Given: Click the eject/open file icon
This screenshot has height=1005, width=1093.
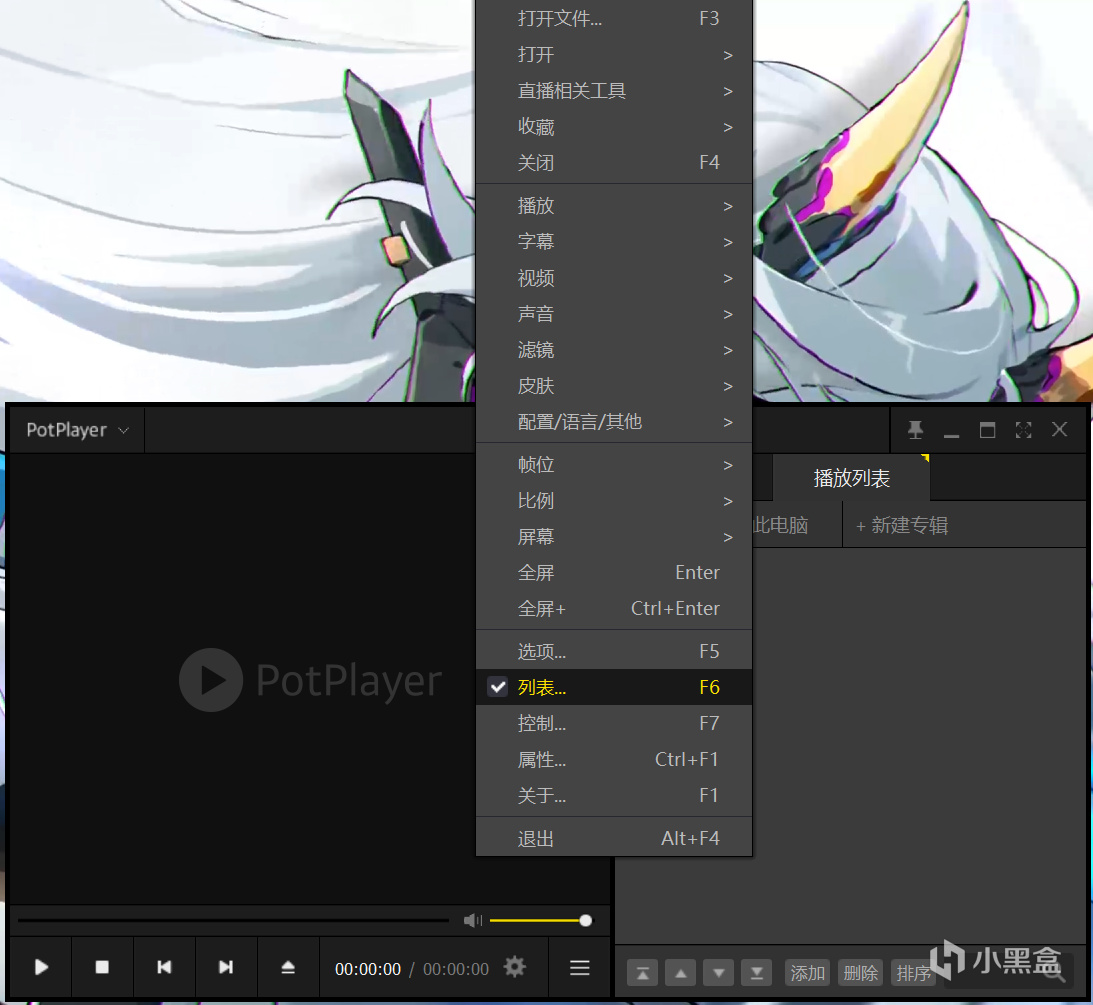Looking at the screenshot, I should [x=288, y=967].
